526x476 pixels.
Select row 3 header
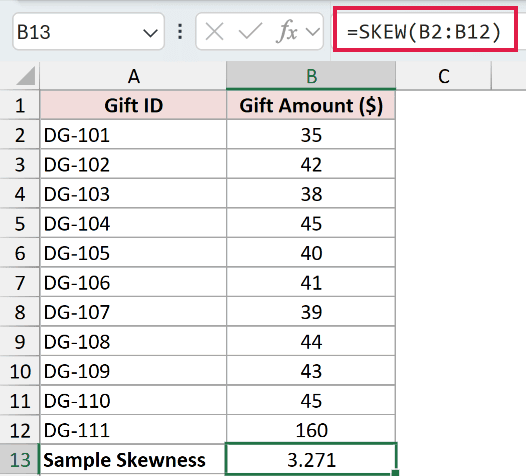tap(20, 164)
